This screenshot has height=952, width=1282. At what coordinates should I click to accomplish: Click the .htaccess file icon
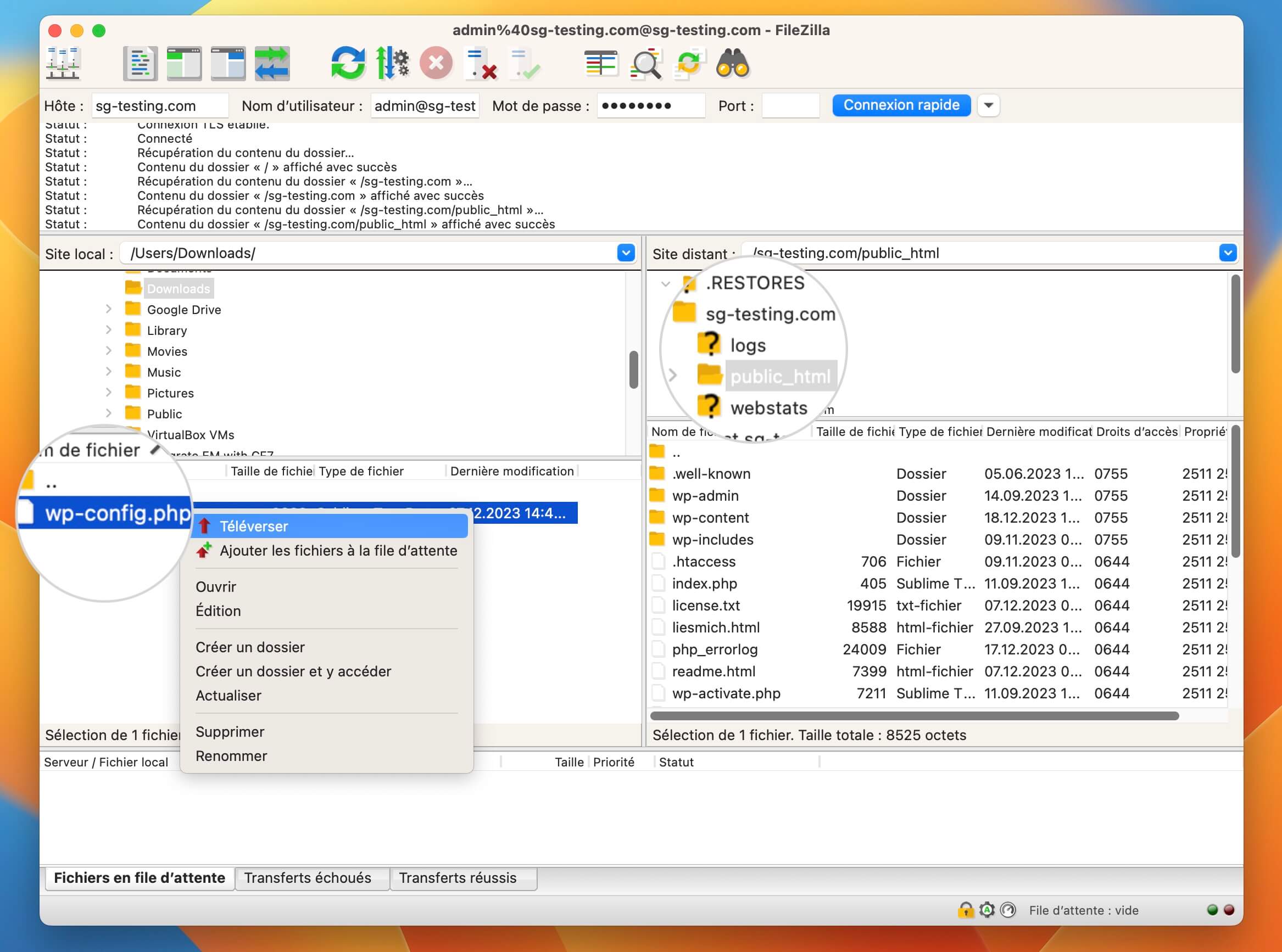(x=657, y=561)
